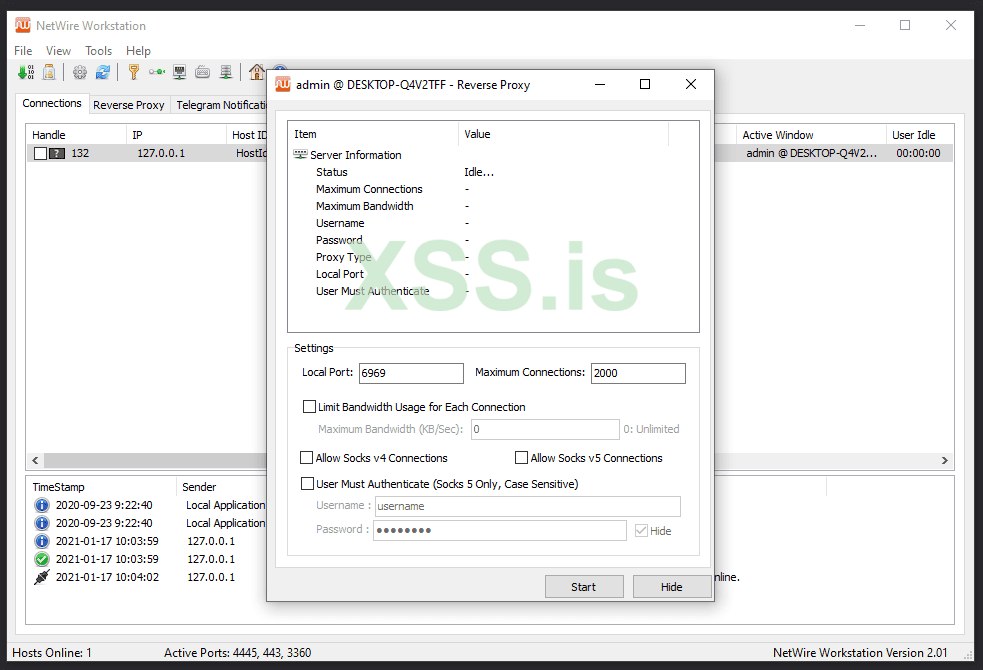Enable Limit Bandwidth Usage for Each Connection
Screen dimensions: 983x670
tap(309, 407)
